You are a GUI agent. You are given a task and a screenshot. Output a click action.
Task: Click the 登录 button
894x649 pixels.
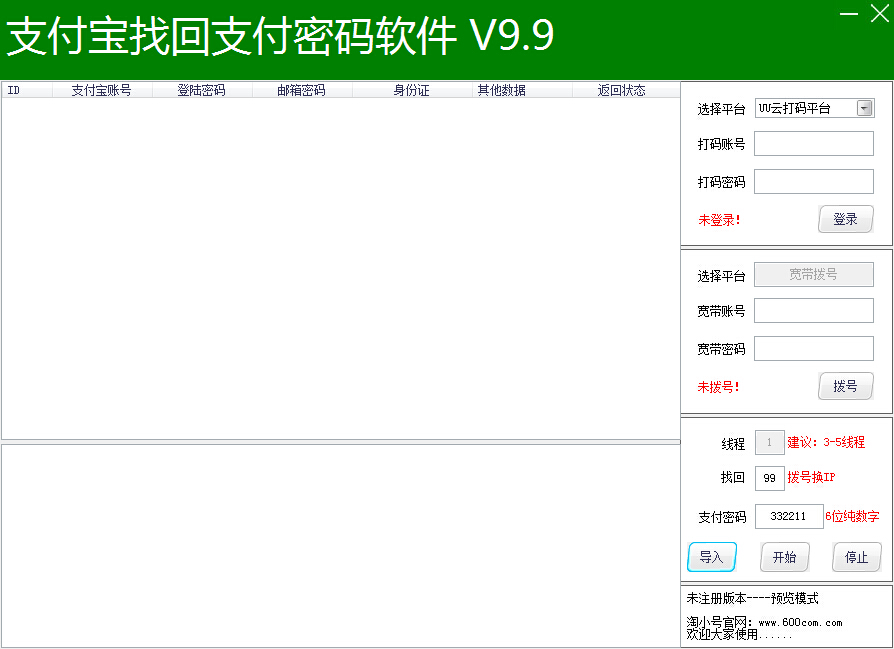point(846,219)
